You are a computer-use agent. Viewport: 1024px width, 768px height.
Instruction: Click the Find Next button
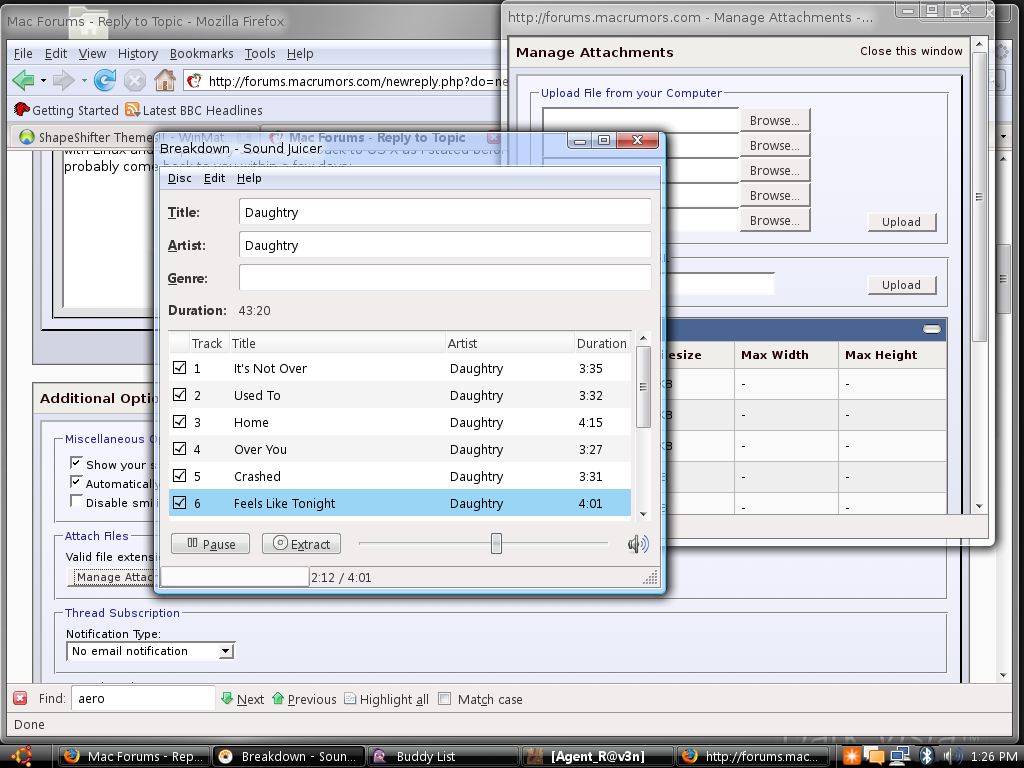[243, 699]
